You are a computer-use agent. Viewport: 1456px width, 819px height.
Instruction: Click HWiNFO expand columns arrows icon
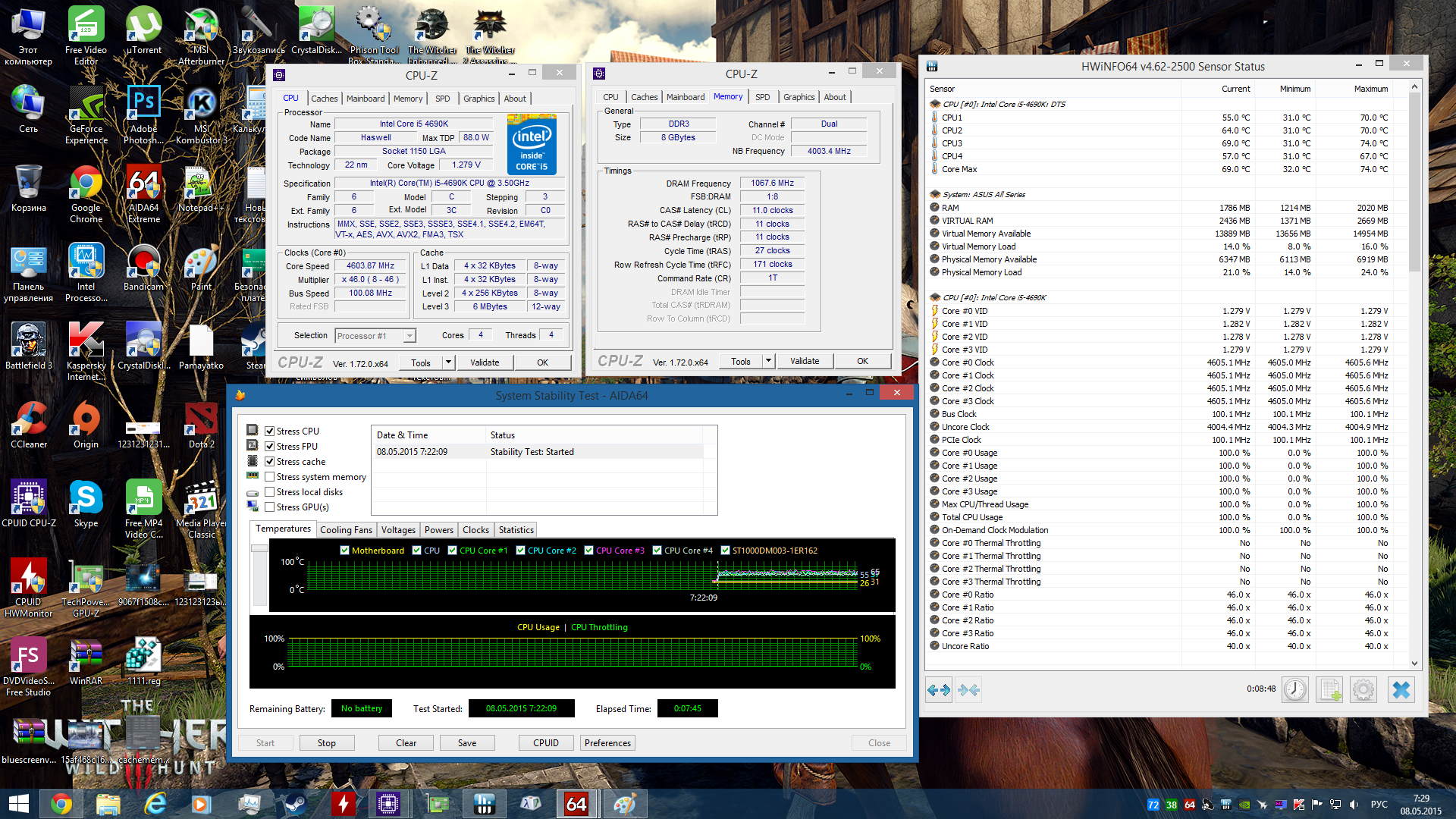[939, 689]
